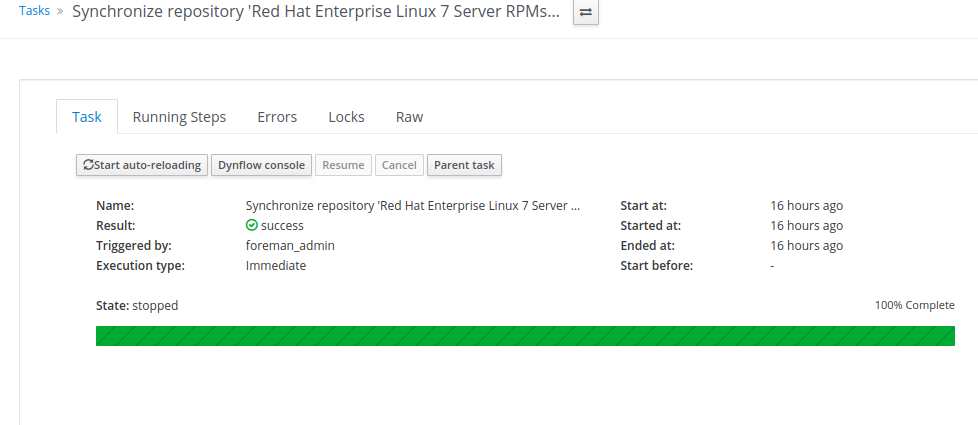Click the 'Start before:' label
Screen dimensions: 978x425
(657, 266)
